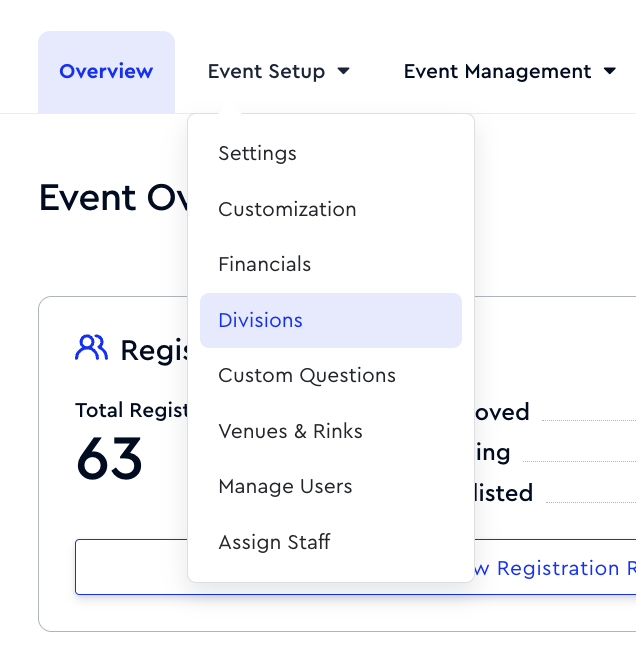Click the registrations people icon

pos(91,347)
